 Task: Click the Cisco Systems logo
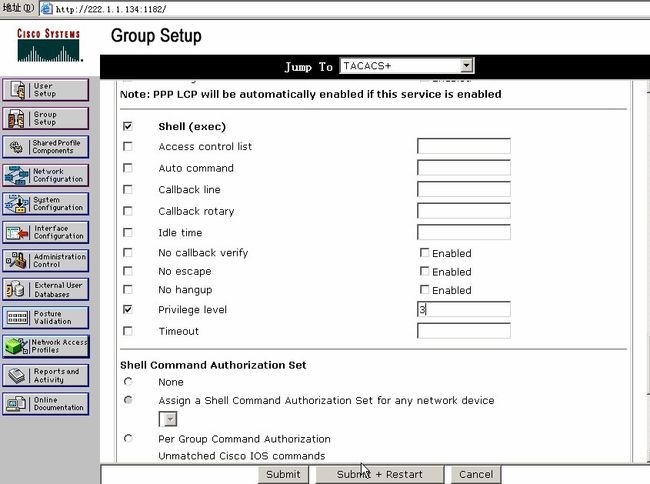49,45
